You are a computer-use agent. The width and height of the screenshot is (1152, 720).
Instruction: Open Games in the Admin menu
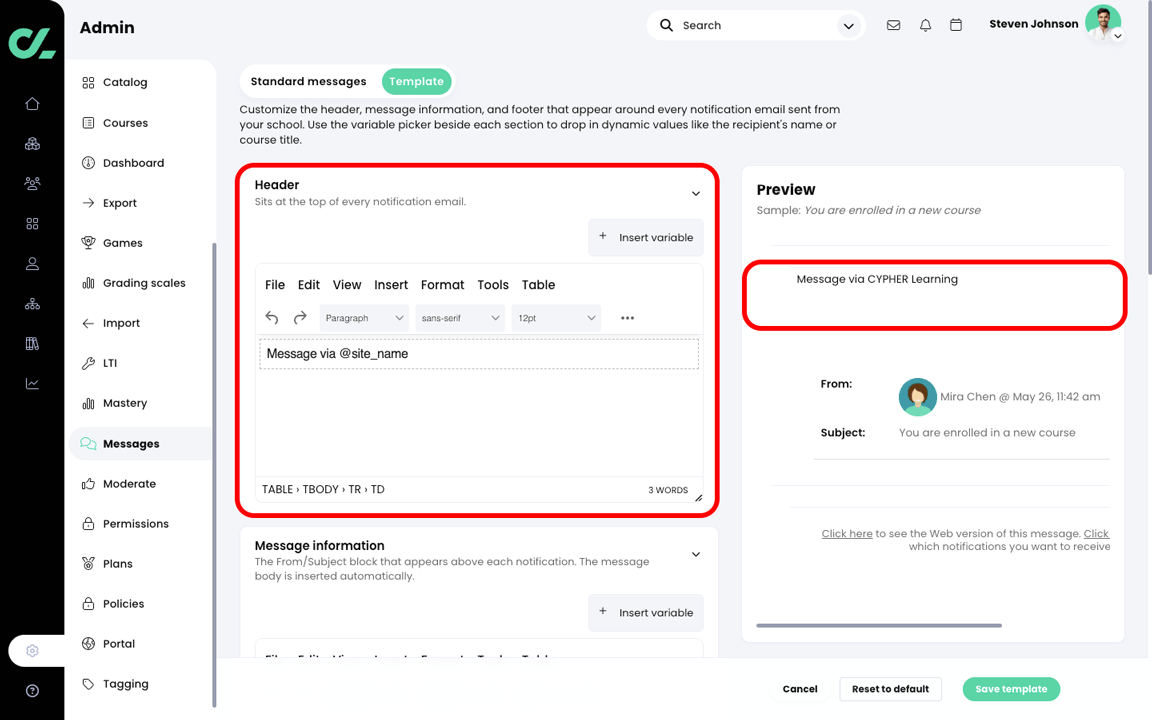click(x=123, y=243)
